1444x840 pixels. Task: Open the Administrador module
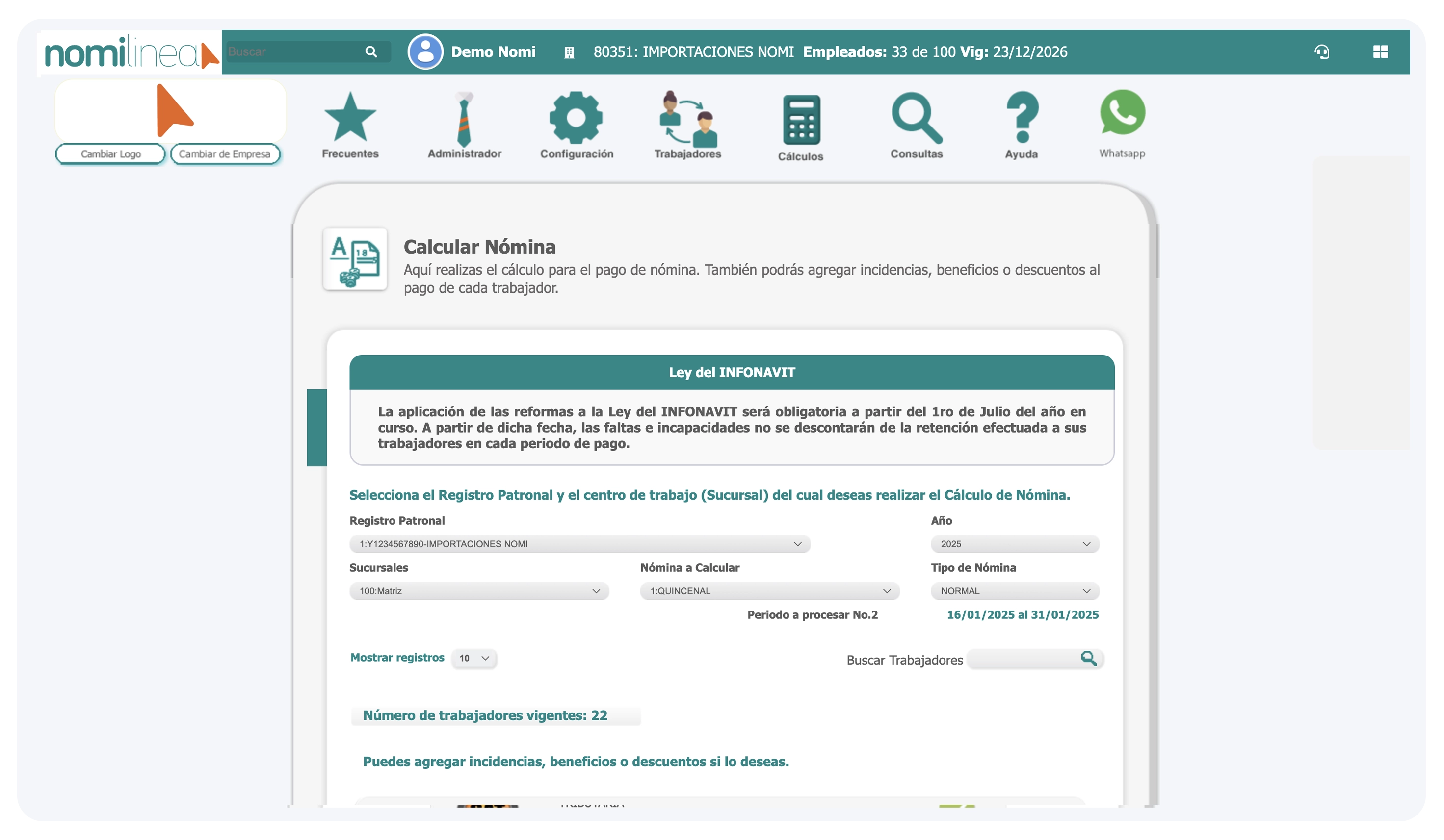pos(464,120)
